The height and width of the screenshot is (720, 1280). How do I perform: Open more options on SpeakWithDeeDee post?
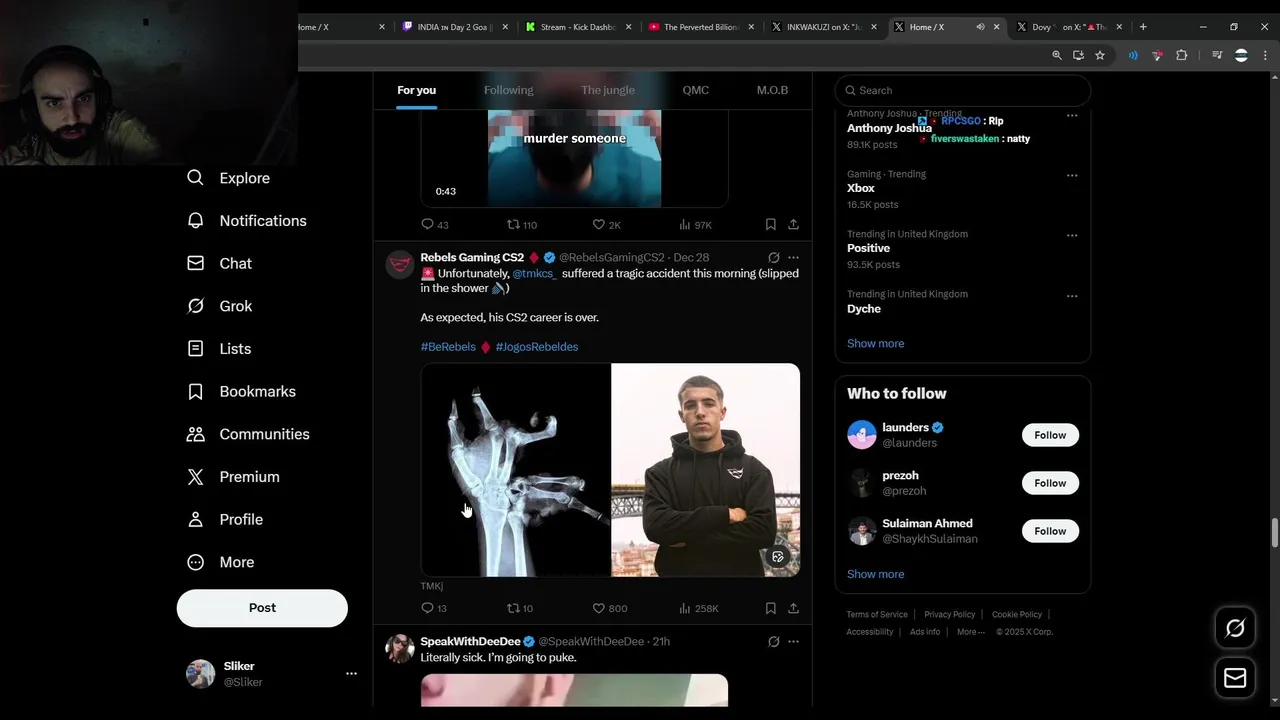point(793,641)
